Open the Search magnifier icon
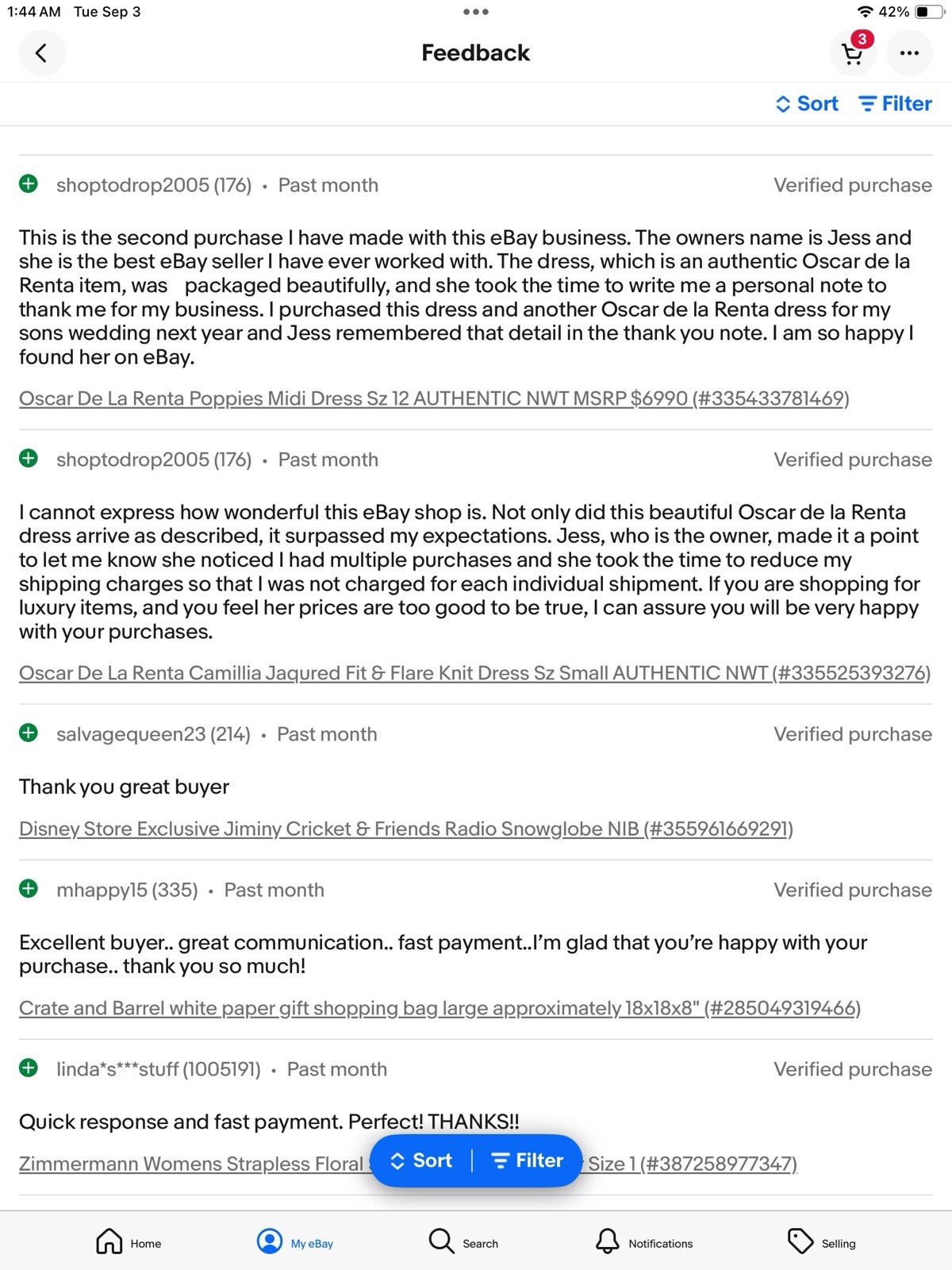Image resolution: width=952 pixels, height=1270 pixels. click(440, 1241)
